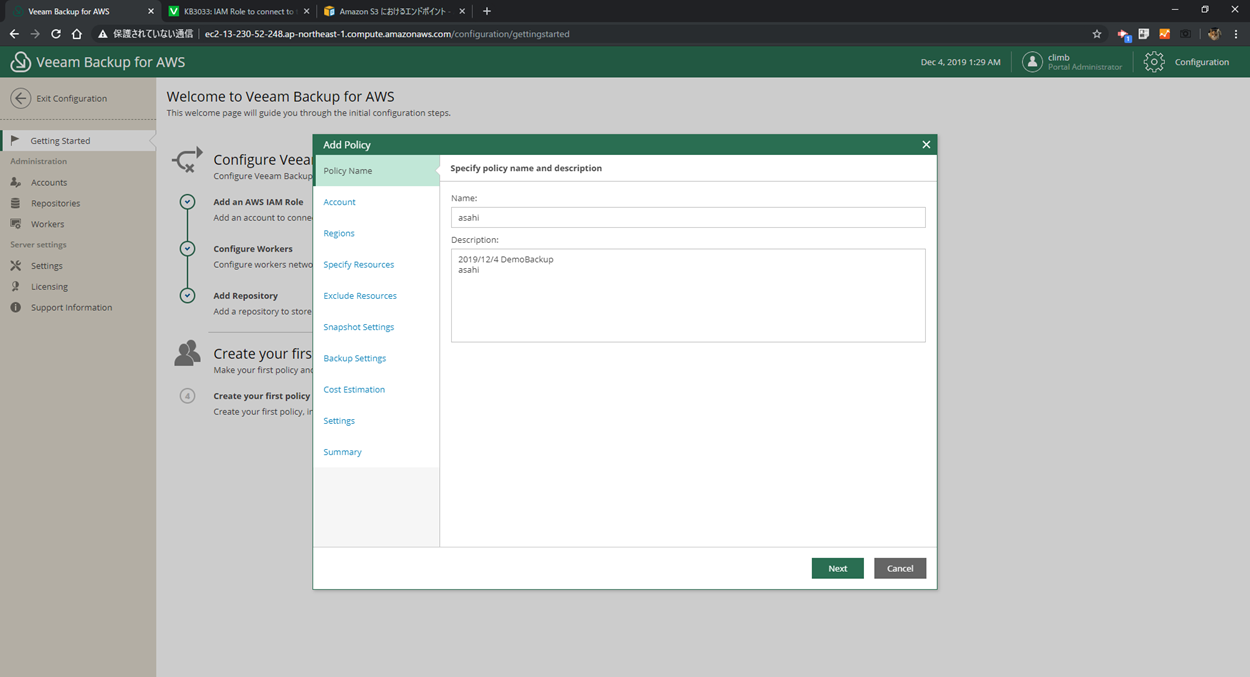Open the Configuration gear icon in header
1250x677 pixels.
point(1154,62)
